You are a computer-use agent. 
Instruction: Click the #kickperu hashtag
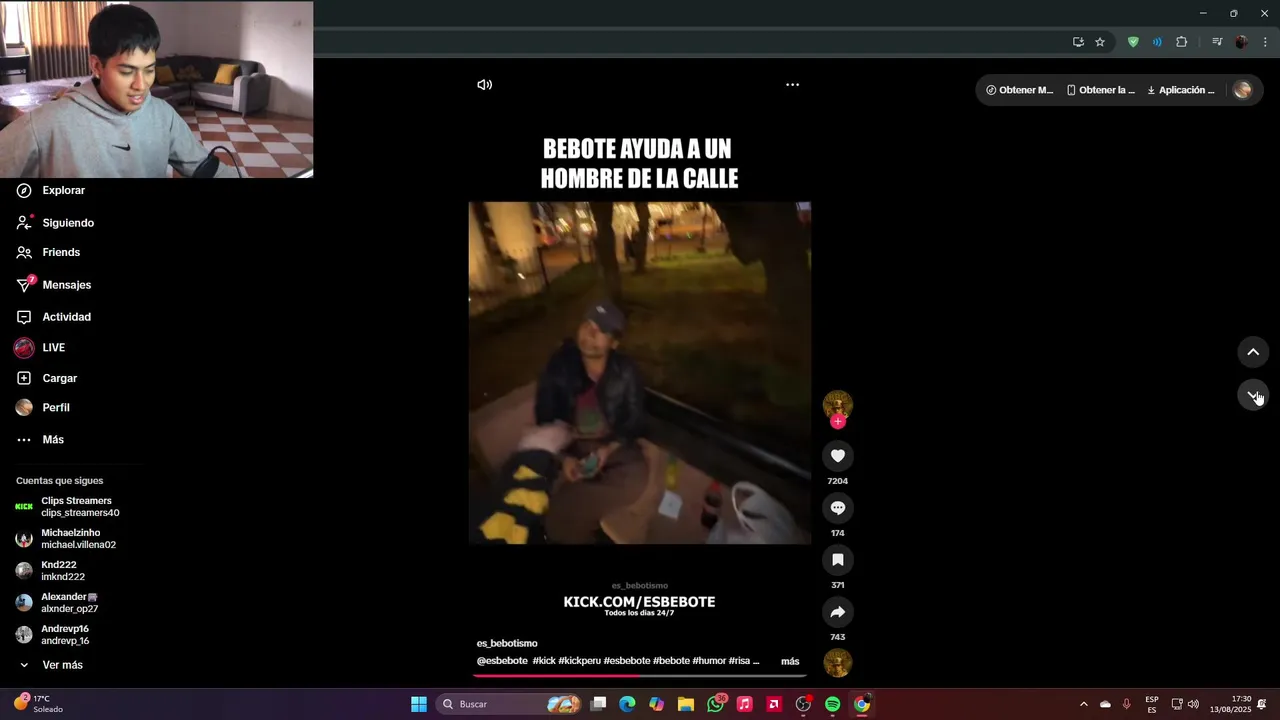[x=579, y=661]
